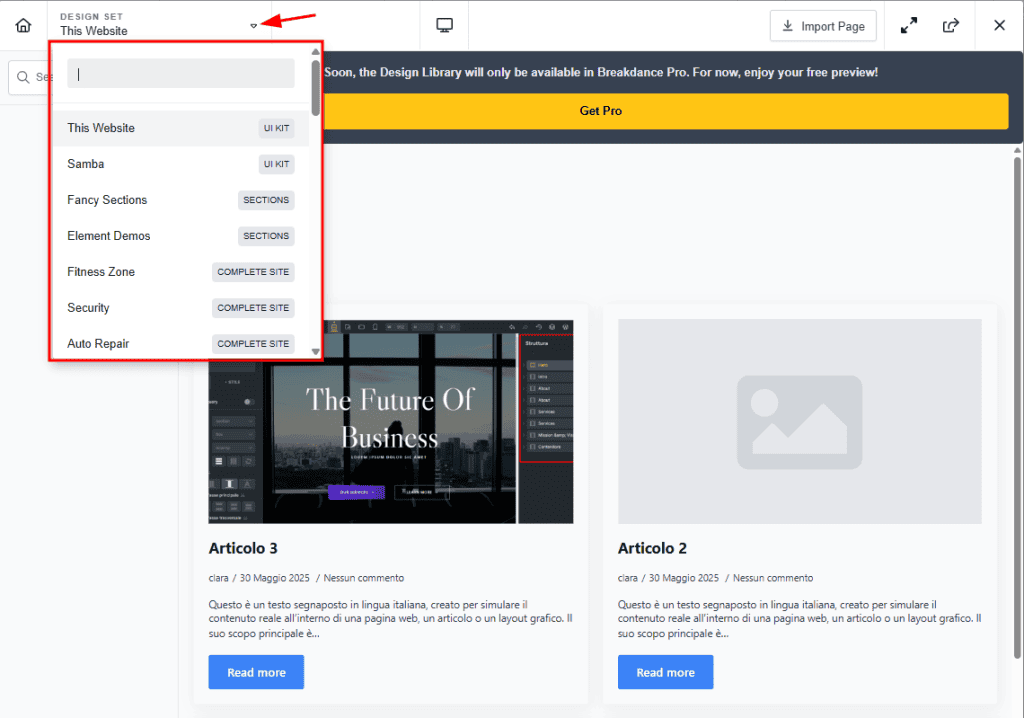Click 30 Maggio 2025 under Articolo 3
The height and width of the screenshot is (718, 1024).
[x=274, y=578]
